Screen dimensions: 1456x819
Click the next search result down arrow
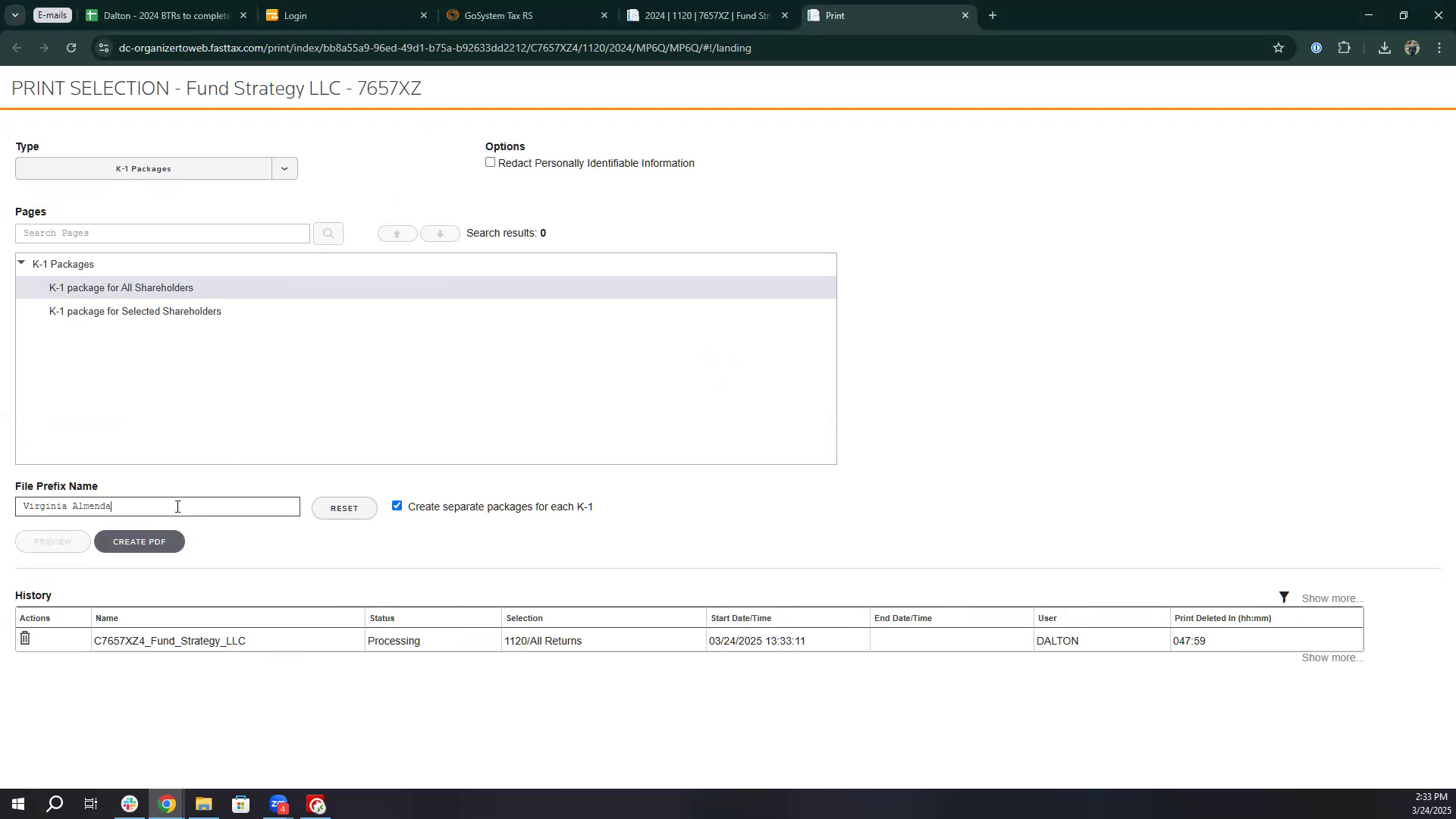pyautogui.click(x=440, y=234)
